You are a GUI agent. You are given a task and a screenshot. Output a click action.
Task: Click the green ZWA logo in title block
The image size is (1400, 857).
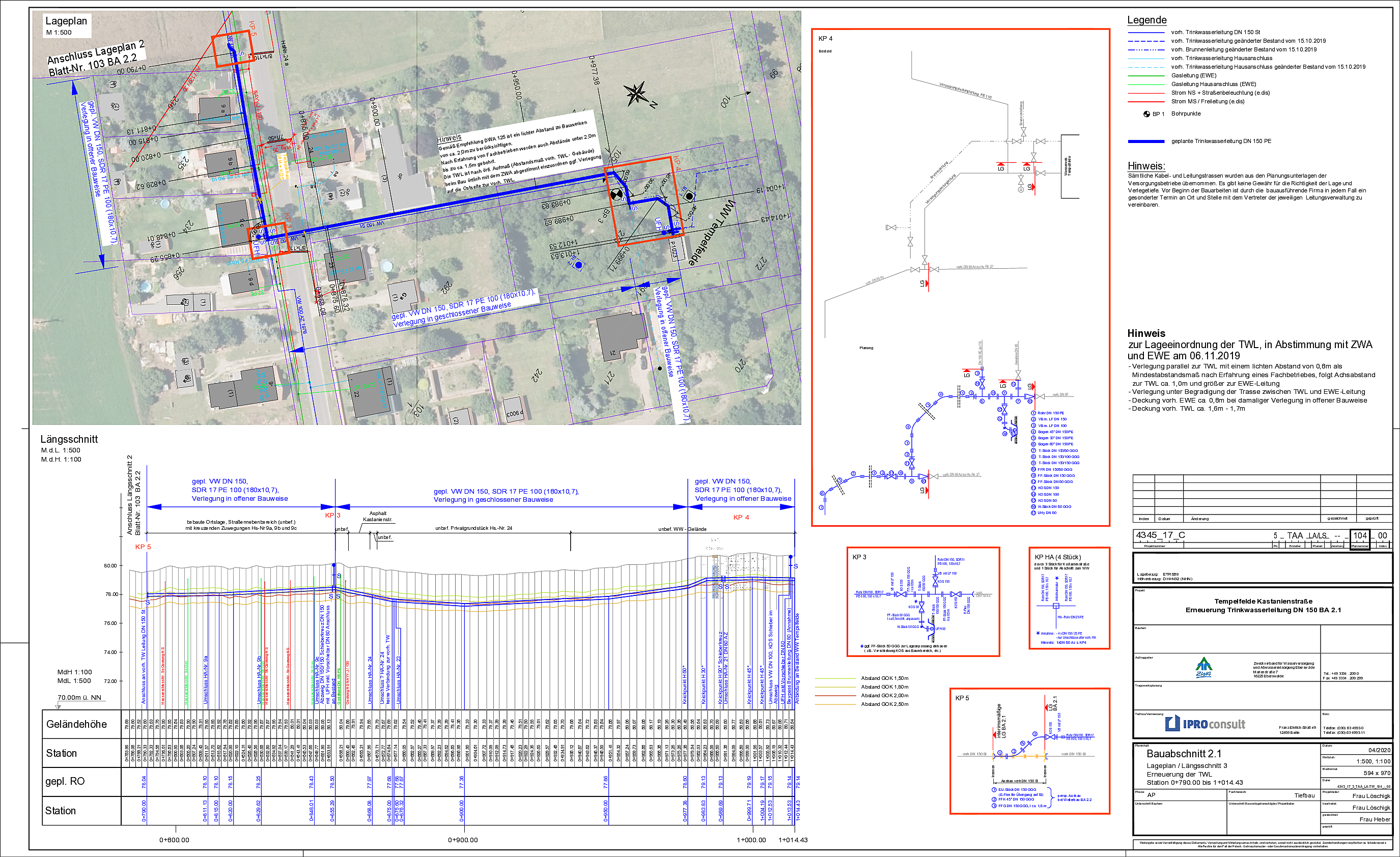1203,667
